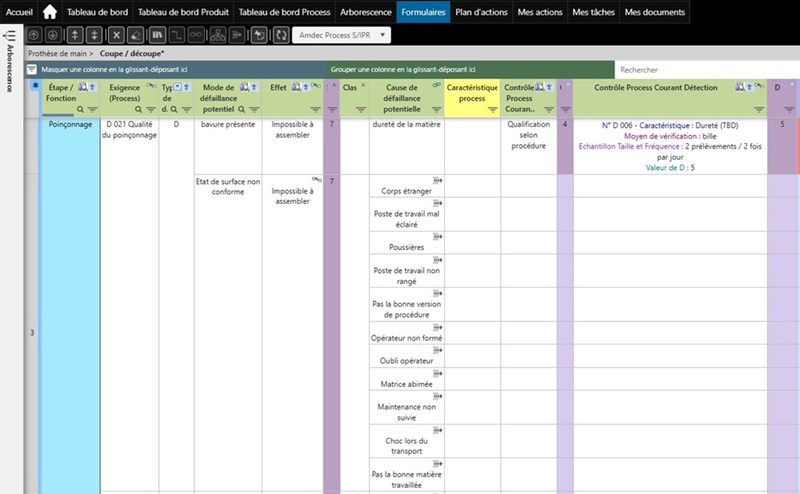
Task: Click the refresh arrows toolbar icon
Action: pos(281,35)
